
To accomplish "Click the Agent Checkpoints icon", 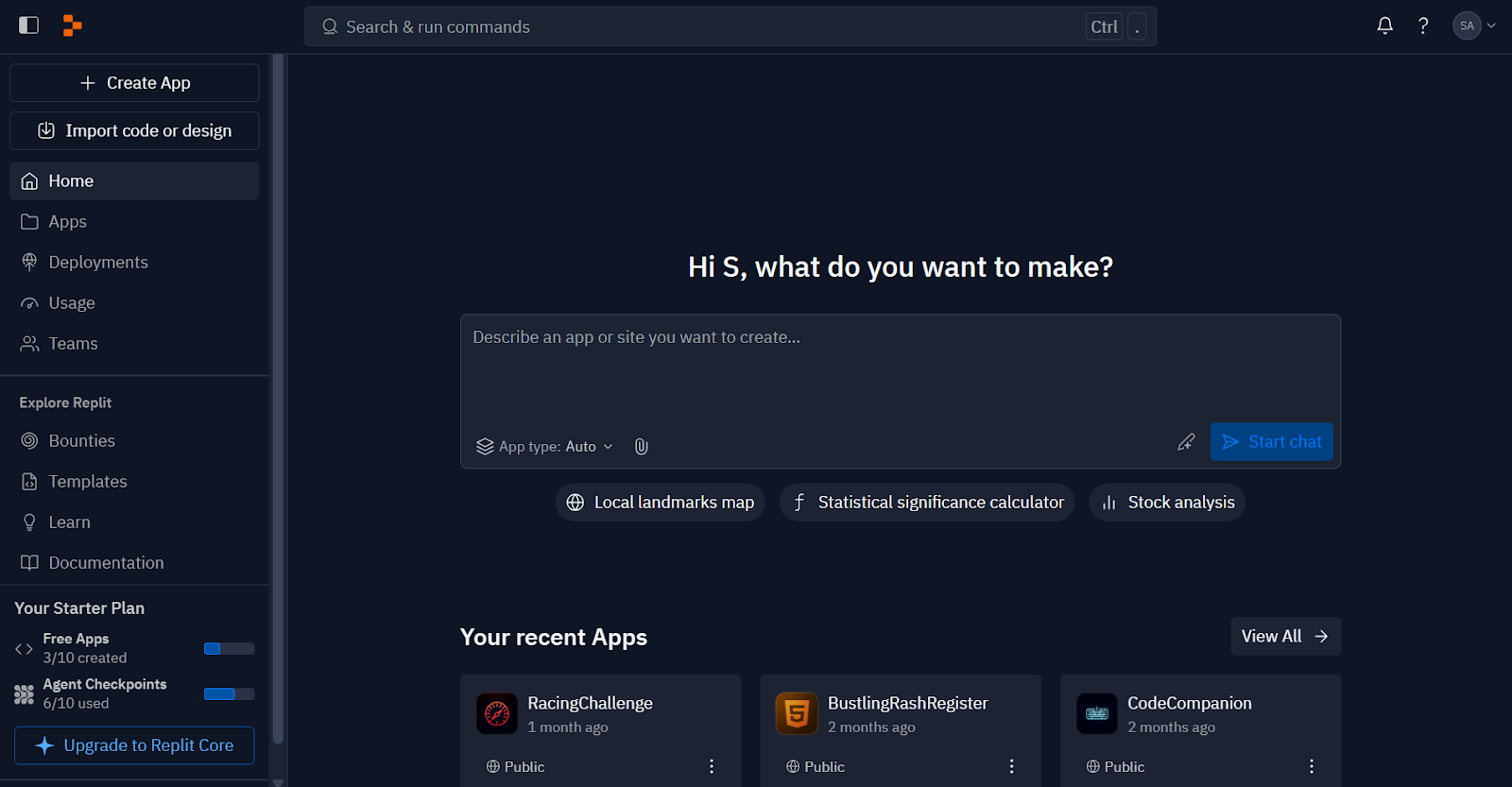I will pyautogui.click(x=24, y=694).
